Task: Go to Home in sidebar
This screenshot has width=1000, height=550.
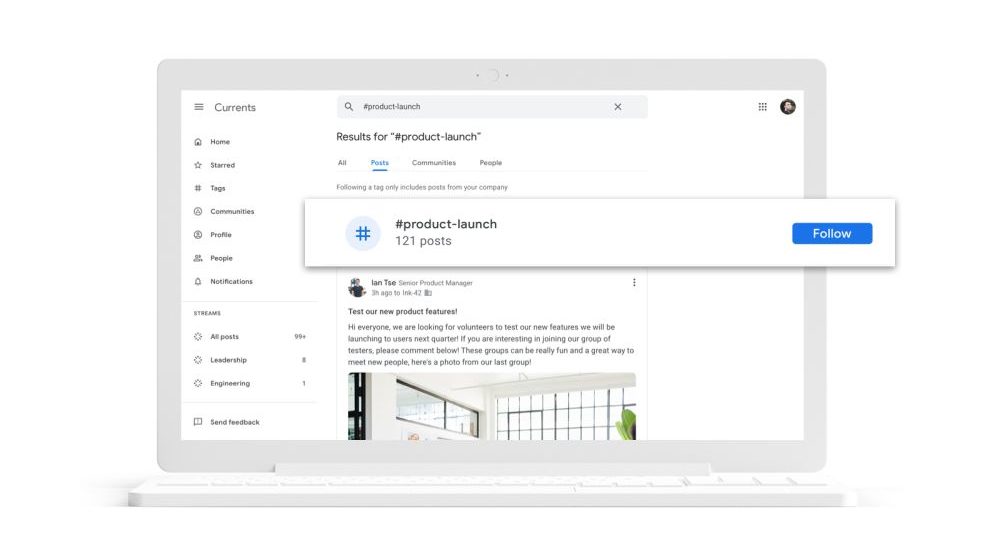Action: tap(219, 142)
